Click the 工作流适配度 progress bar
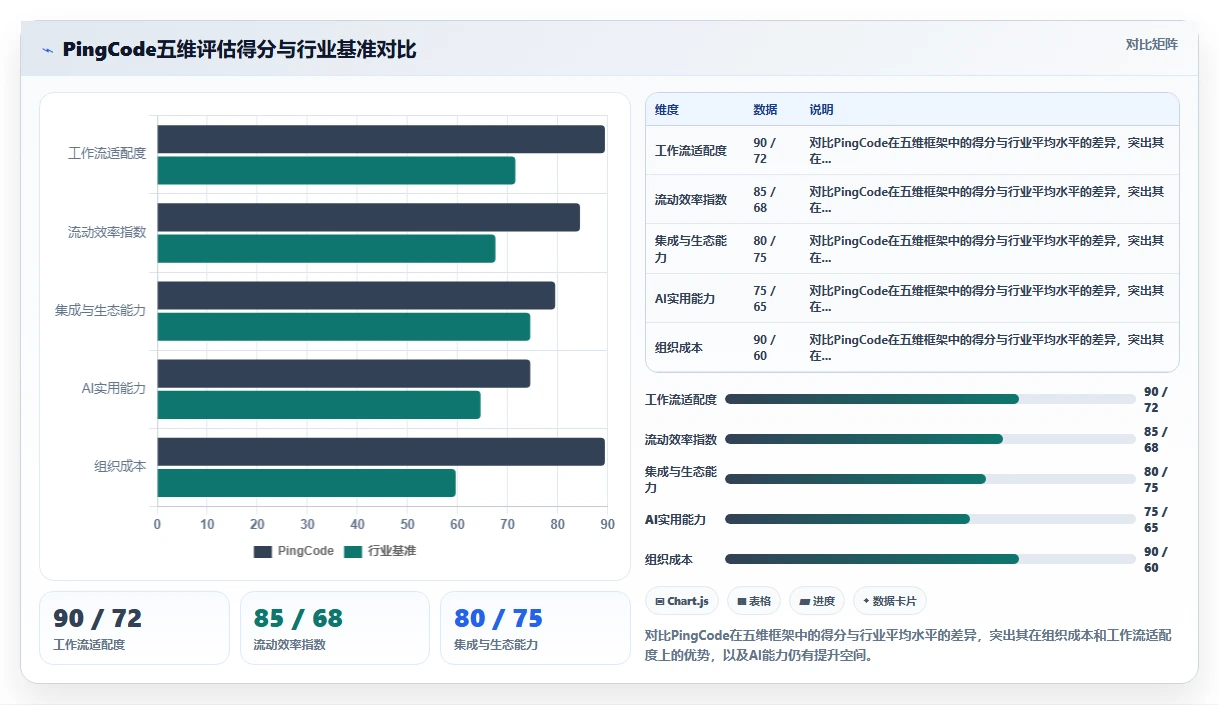The height and width of the screenshot is (705, 1219). pyautogui.click(x=930, y=399)
